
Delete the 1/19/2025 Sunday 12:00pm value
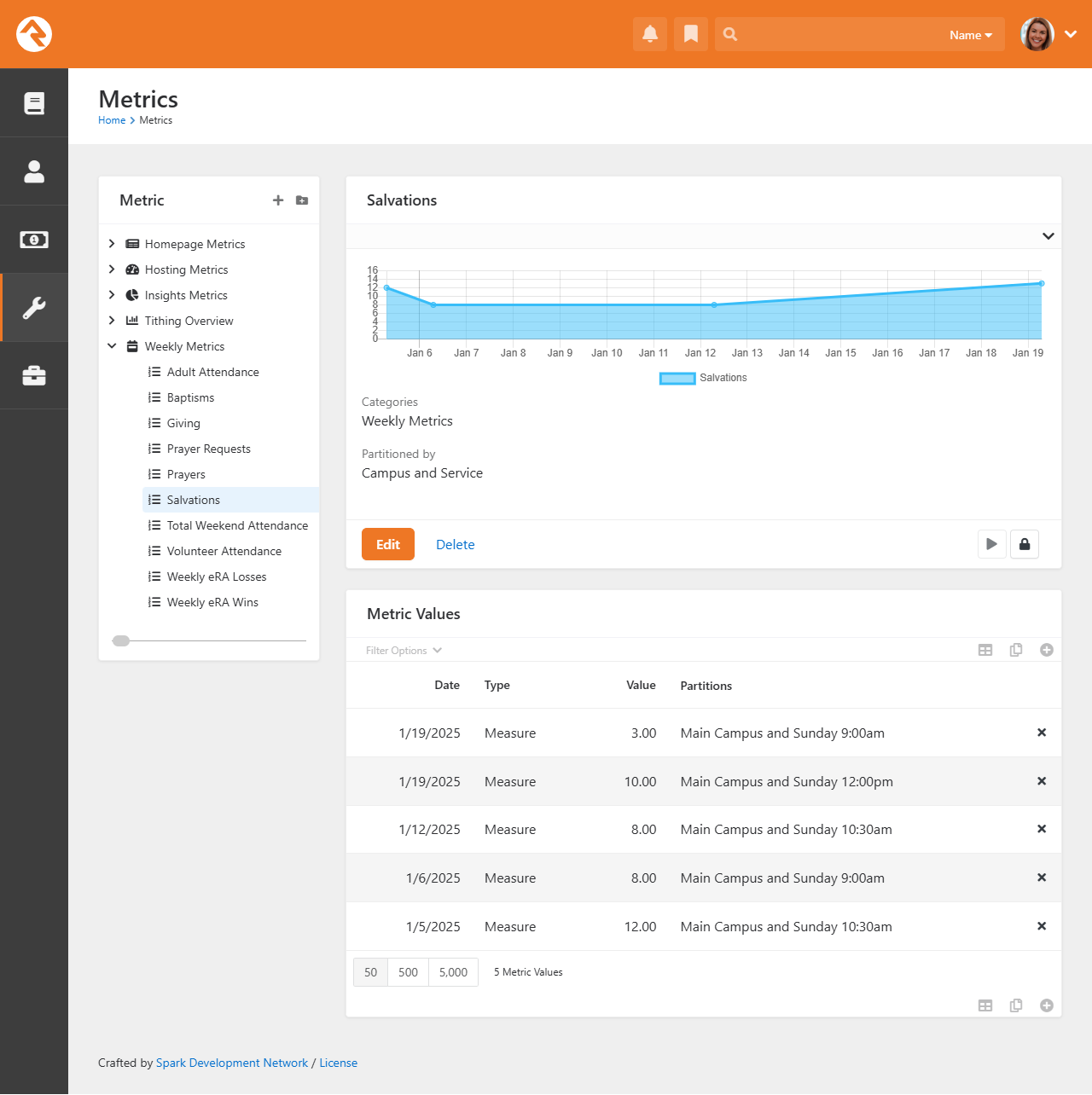pyautogui.click(x=1042, y=781)
